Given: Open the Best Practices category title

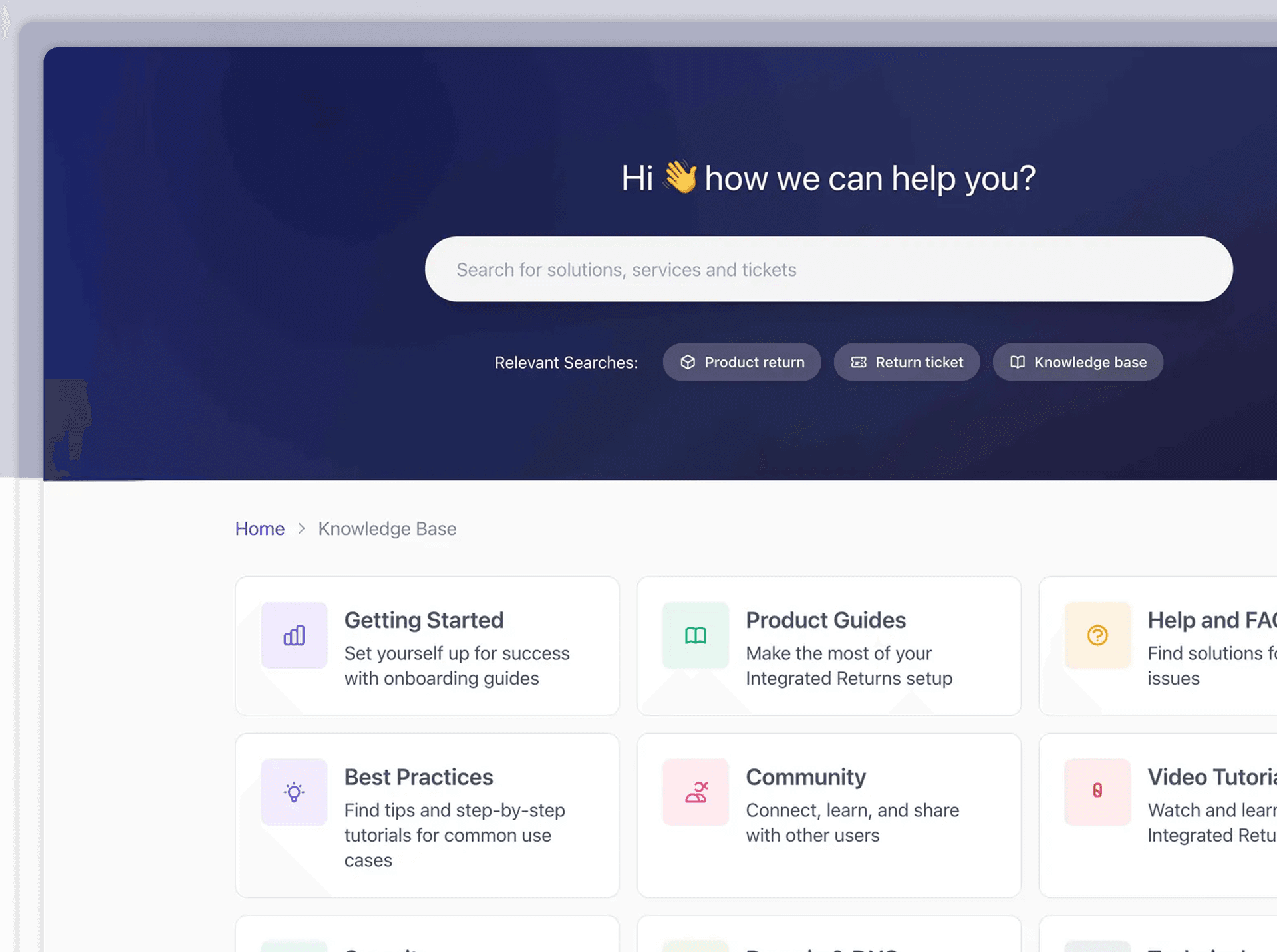Looking at the screenshot, I should (418, 777).
